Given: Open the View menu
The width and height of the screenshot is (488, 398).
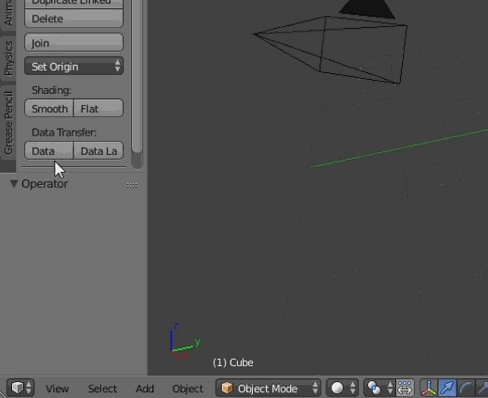Looking at the screenshot, I should point(57,389).
